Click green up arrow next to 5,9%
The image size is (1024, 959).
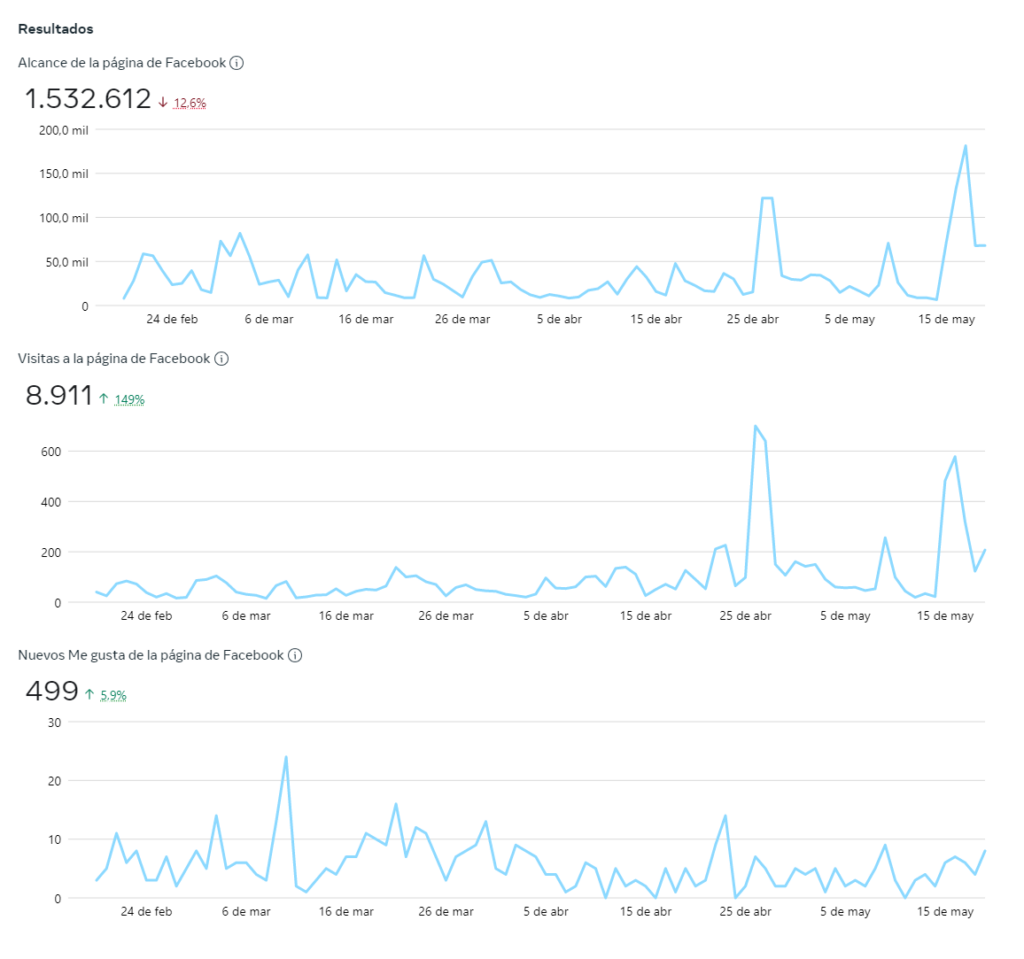tap(89, 694)
